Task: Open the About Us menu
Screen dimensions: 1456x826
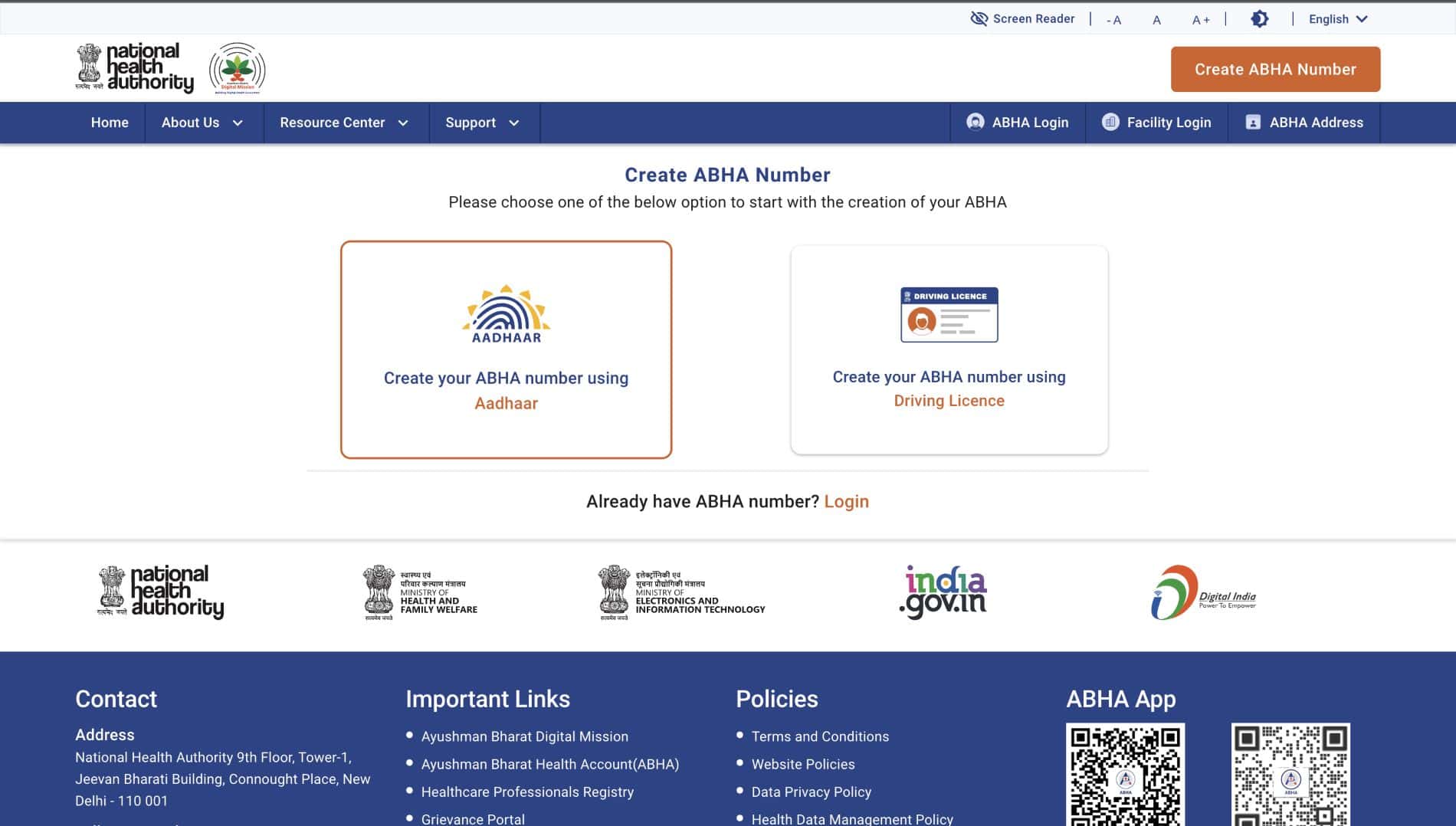Action: point(190,123)
